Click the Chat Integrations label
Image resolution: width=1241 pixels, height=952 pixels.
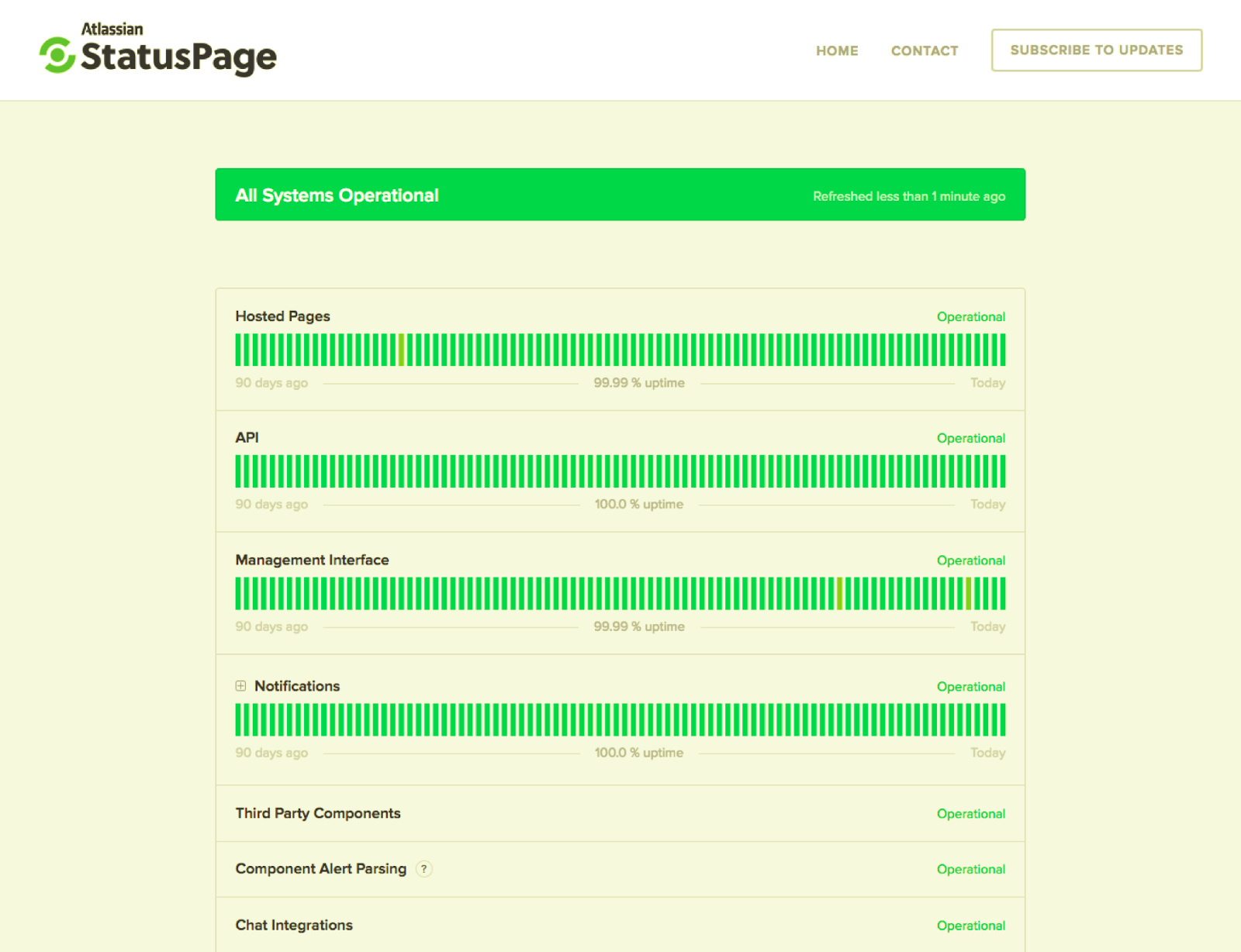tap(294, 925)
